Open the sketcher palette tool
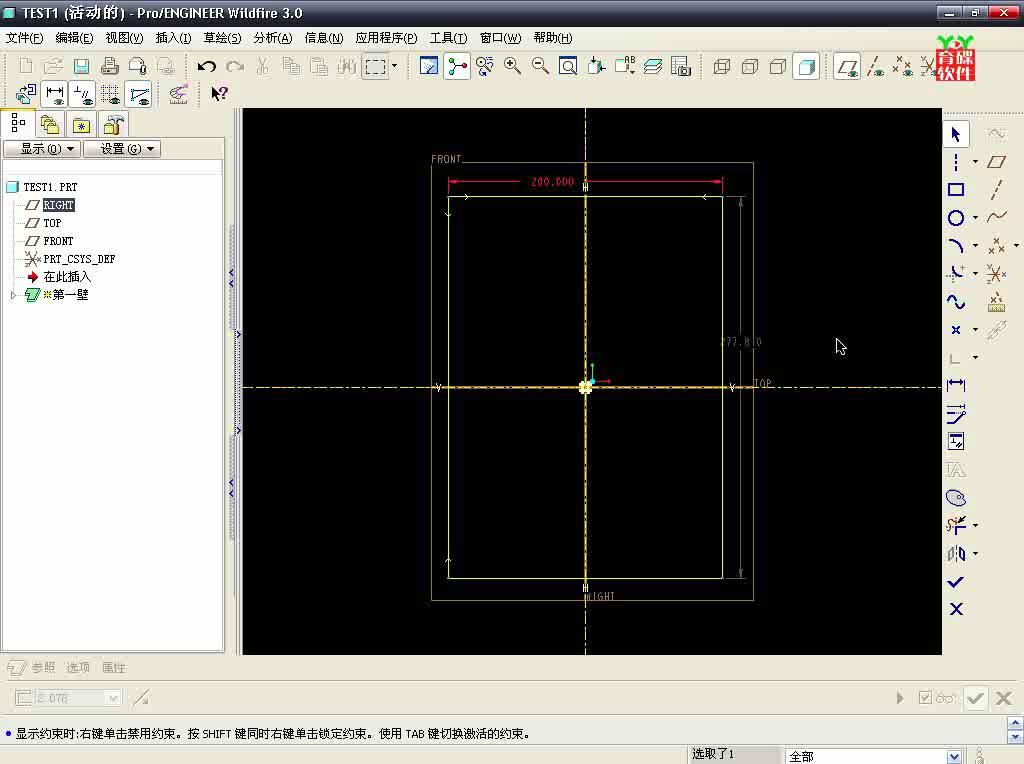 (x=955, y=498)
